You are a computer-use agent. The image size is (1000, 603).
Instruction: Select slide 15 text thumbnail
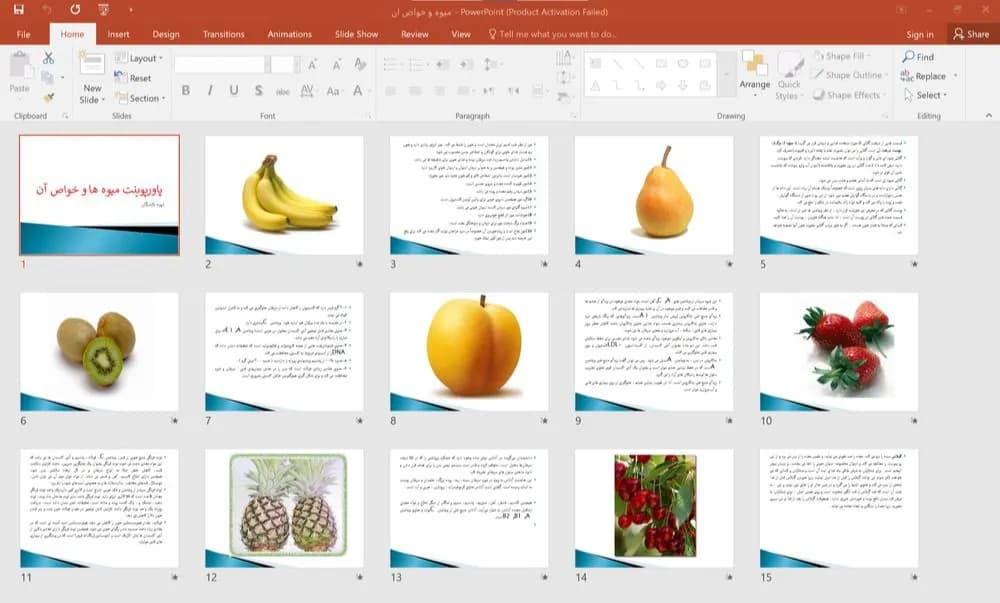tap(839, 509)
